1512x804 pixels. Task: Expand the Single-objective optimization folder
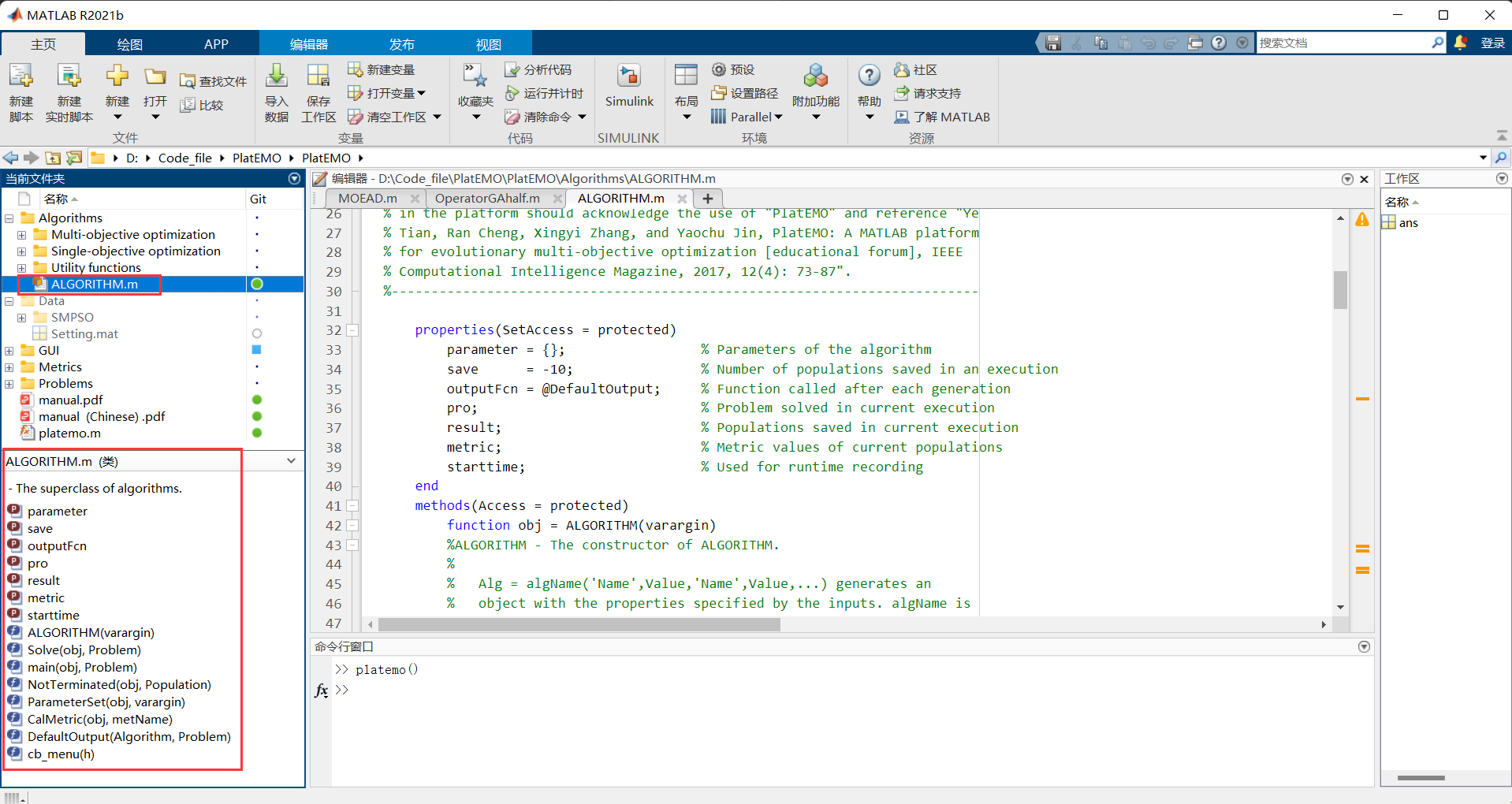coord(22,251)
